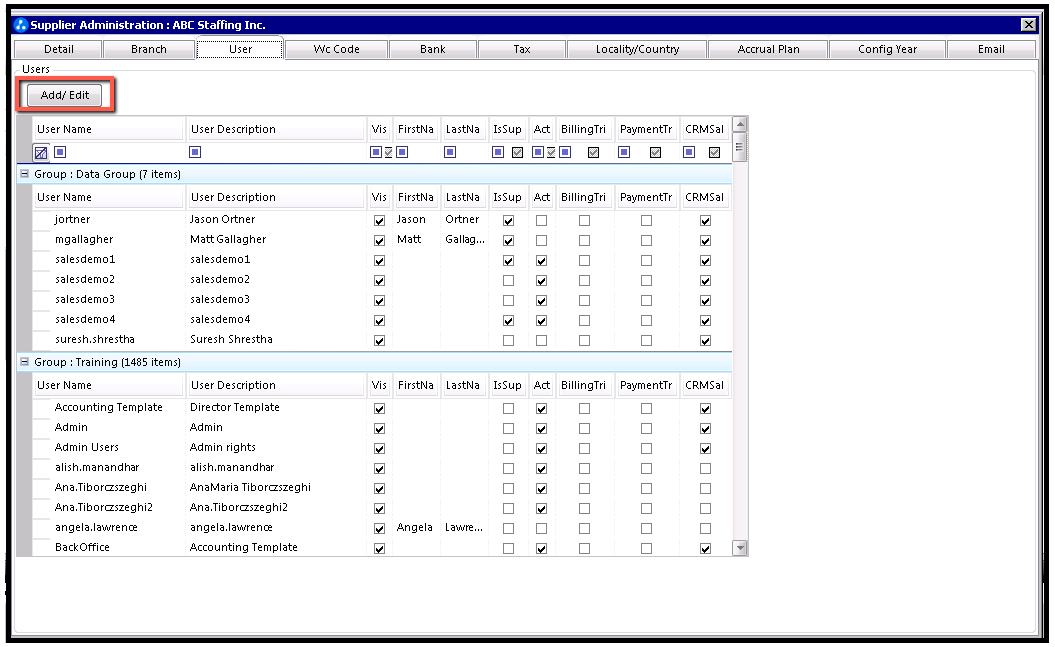
Task: Go to the Email tab
Action: 991,49
